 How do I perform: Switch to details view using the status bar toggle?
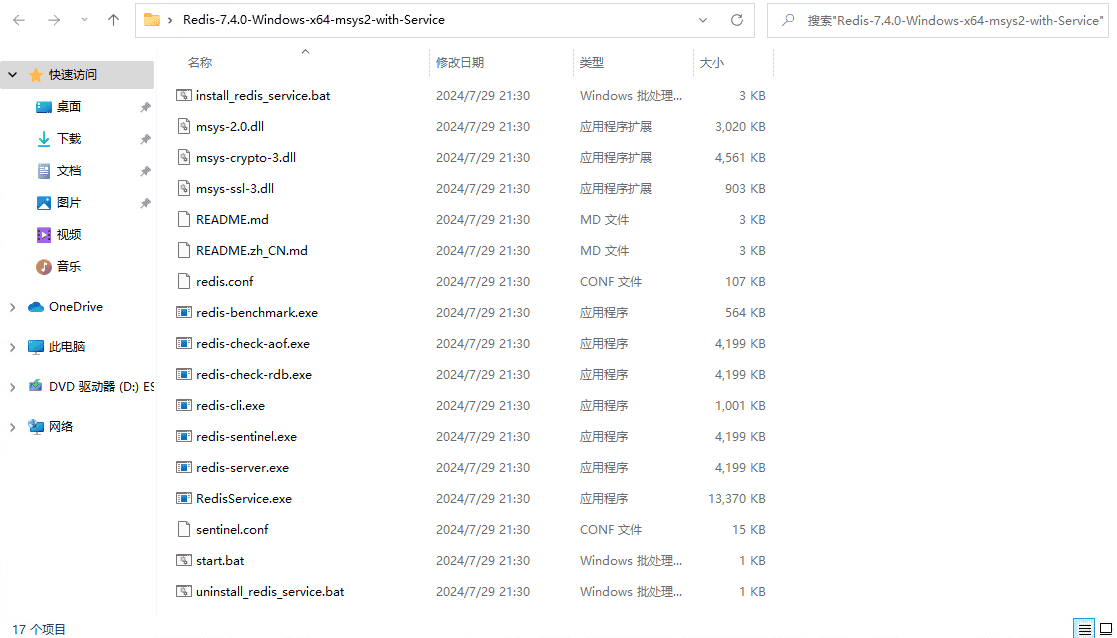1084,628
